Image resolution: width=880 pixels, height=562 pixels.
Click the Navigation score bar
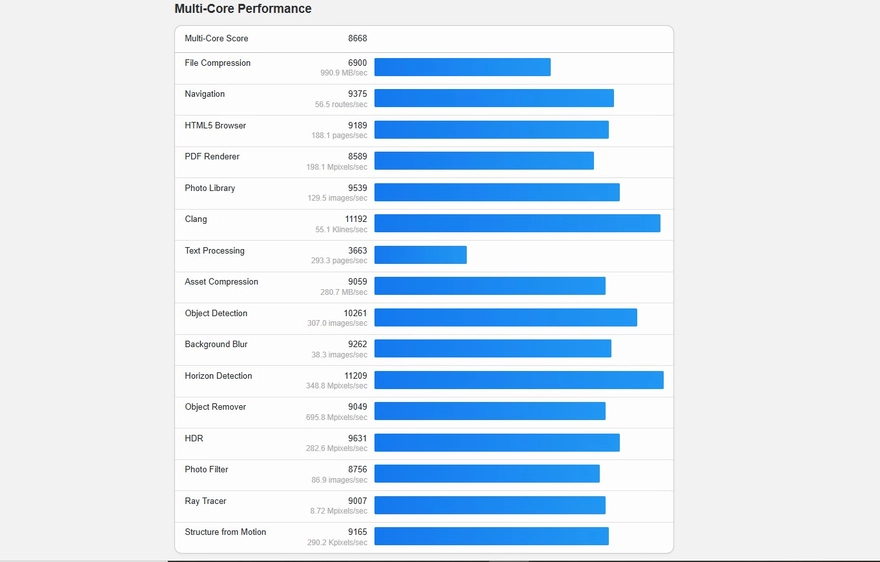pyautogui.click(x=494, y=98)
